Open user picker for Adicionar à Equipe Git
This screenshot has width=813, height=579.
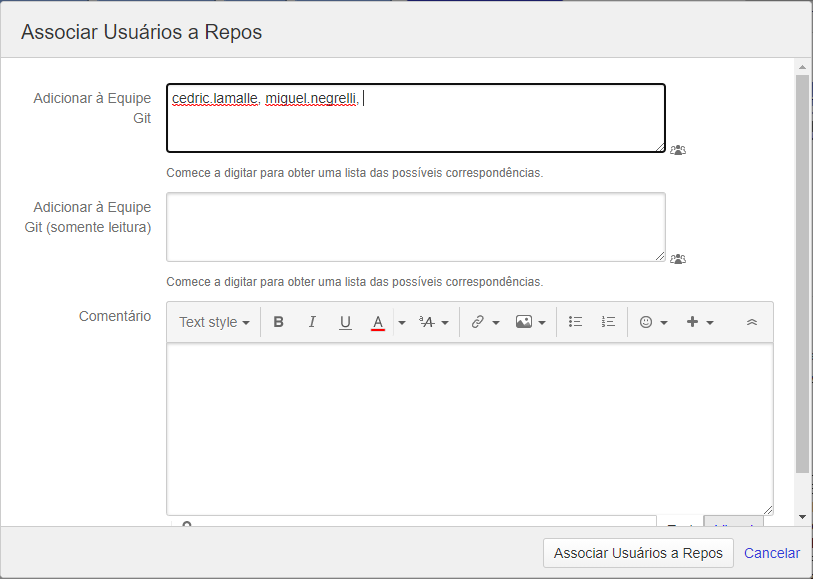point(678,150)
